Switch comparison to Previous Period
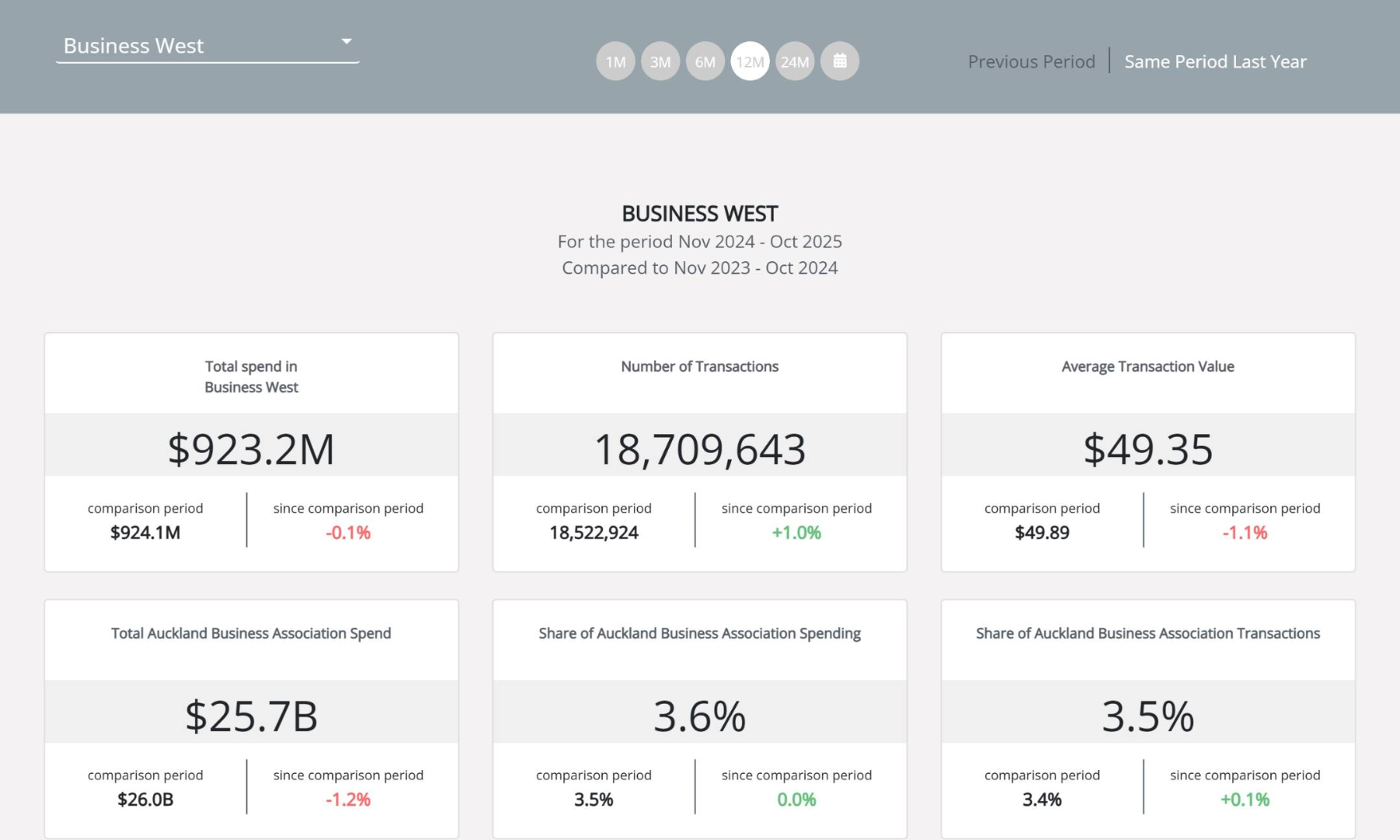 [1031, 61]
